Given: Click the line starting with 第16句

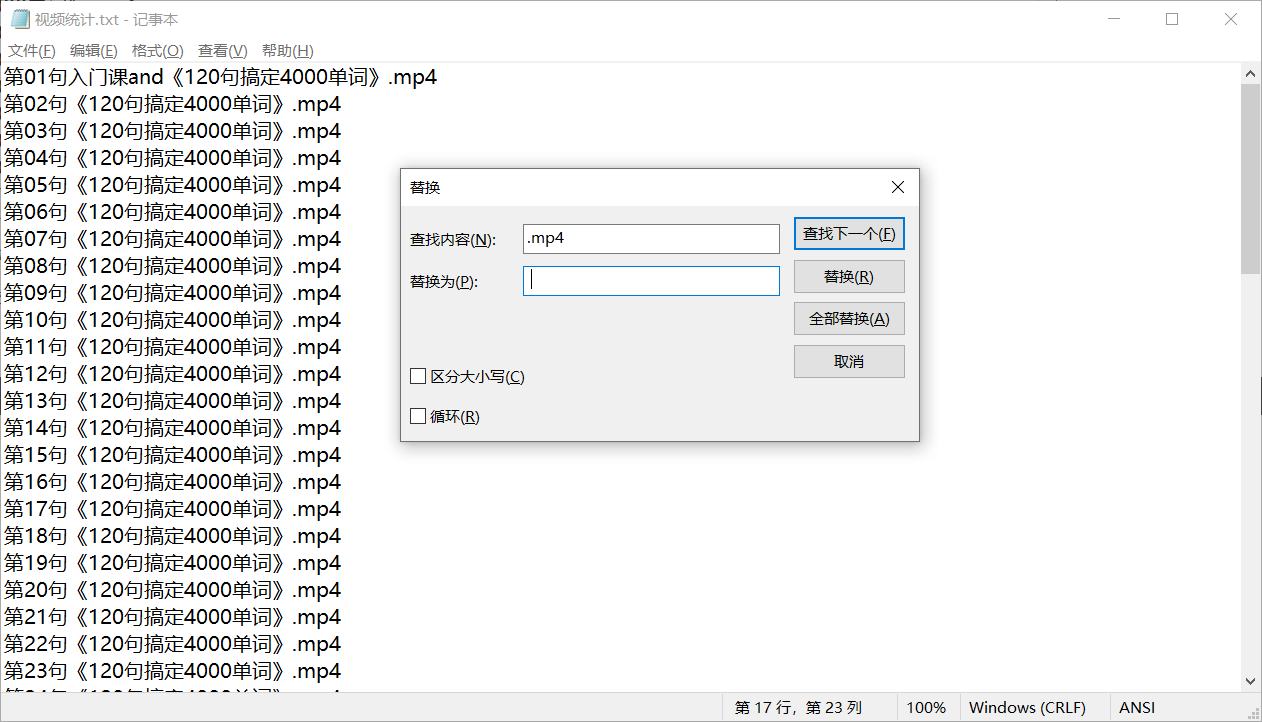Looking at the screenshot, I should pos(172,482).
